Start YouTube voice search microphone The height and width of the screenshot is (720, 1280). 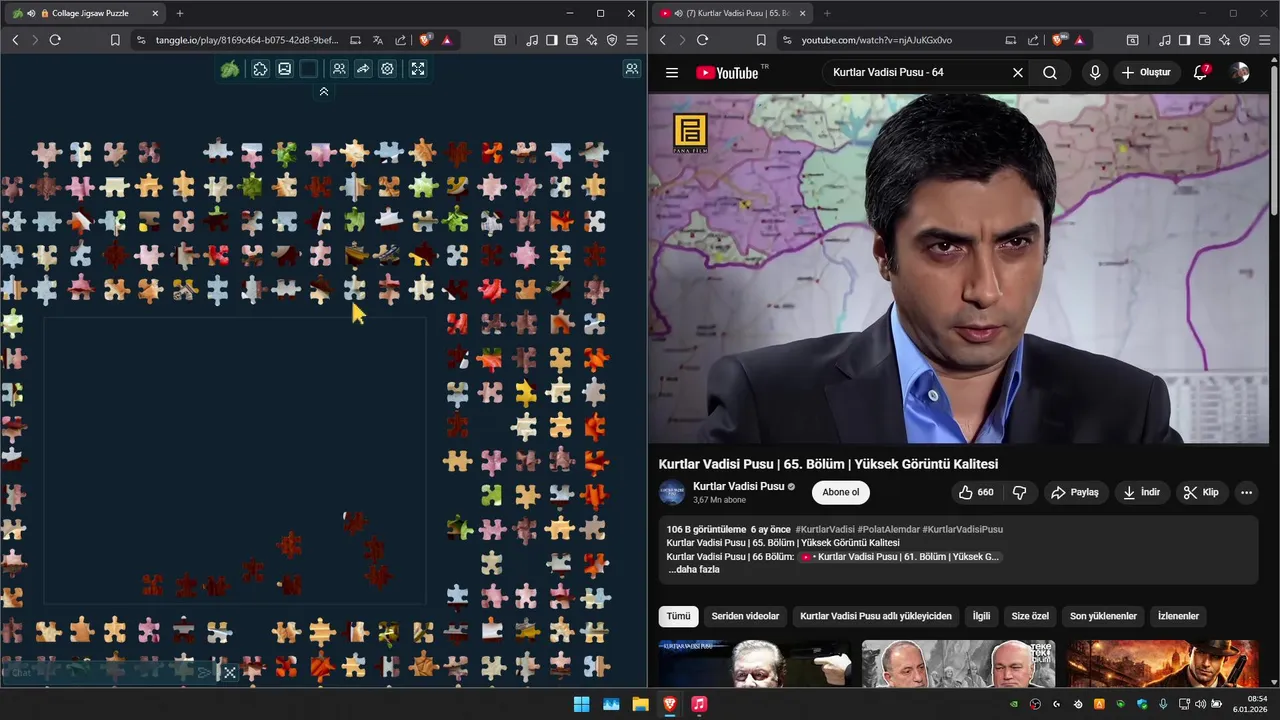1095,72
